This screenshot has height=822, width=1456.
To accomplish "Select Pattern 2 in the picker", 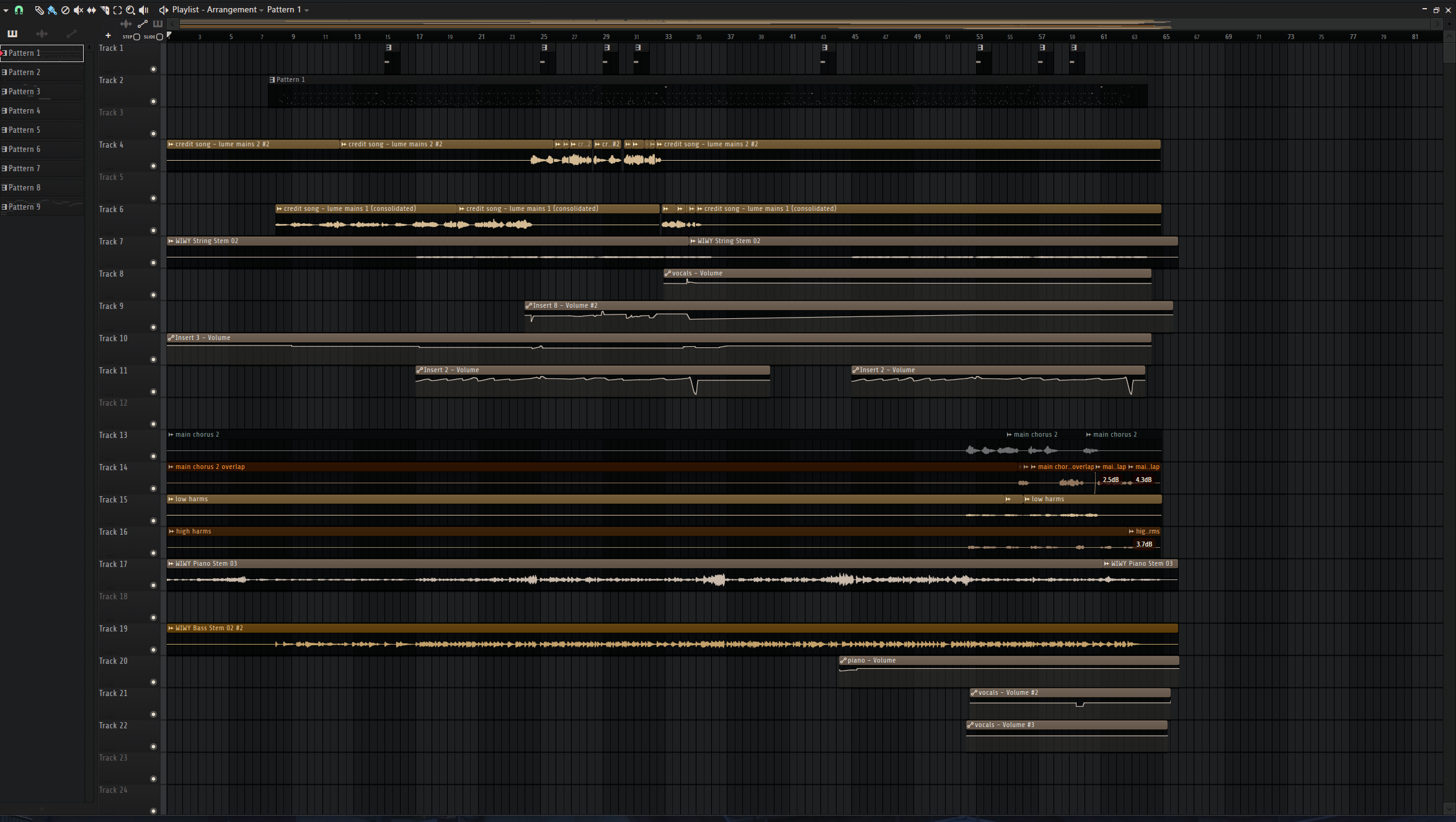I will (42, 73).
